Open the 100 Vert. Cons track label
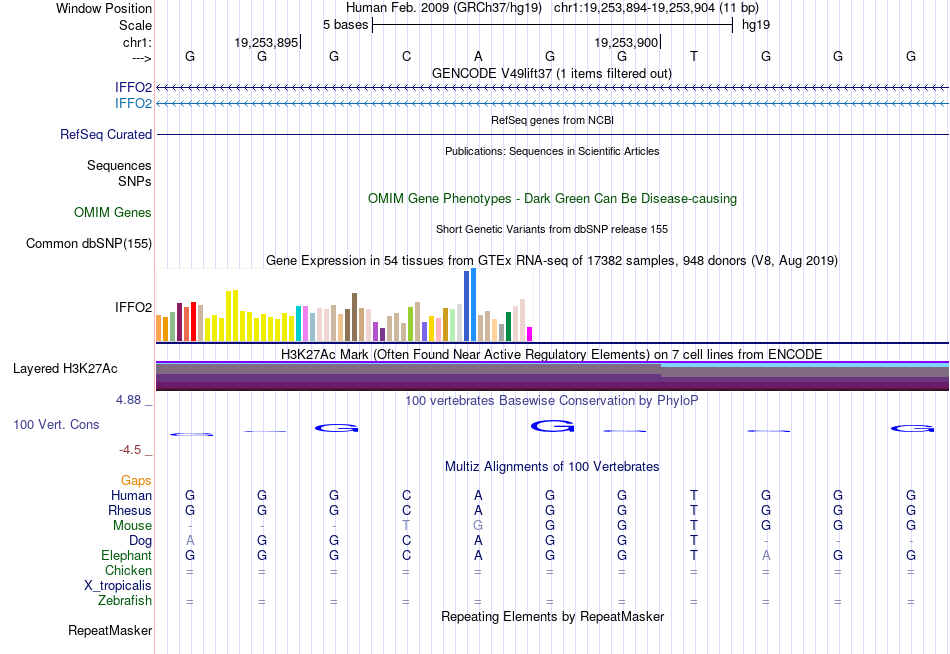This screenshot has width=950, height=654. (x=56, y=424)
